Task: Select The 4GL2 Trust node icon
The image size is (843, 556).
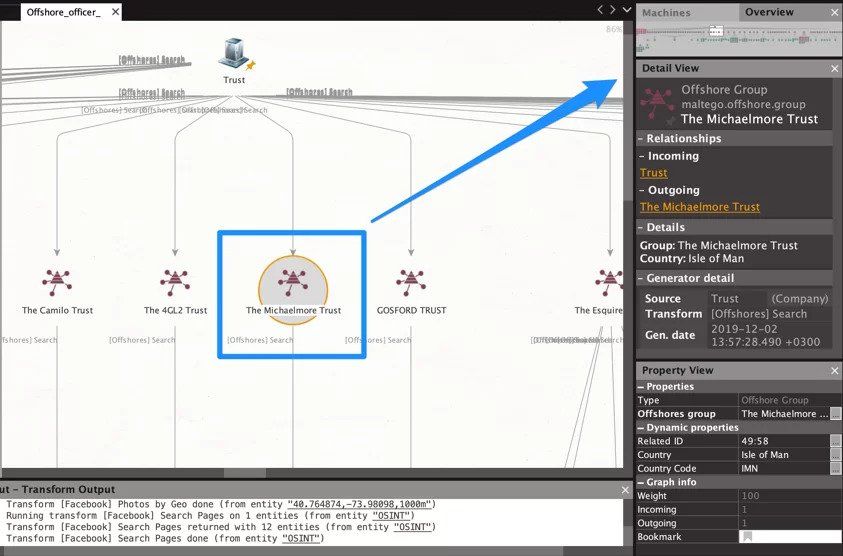Action: pyautogui.click(x=174, y=282)
